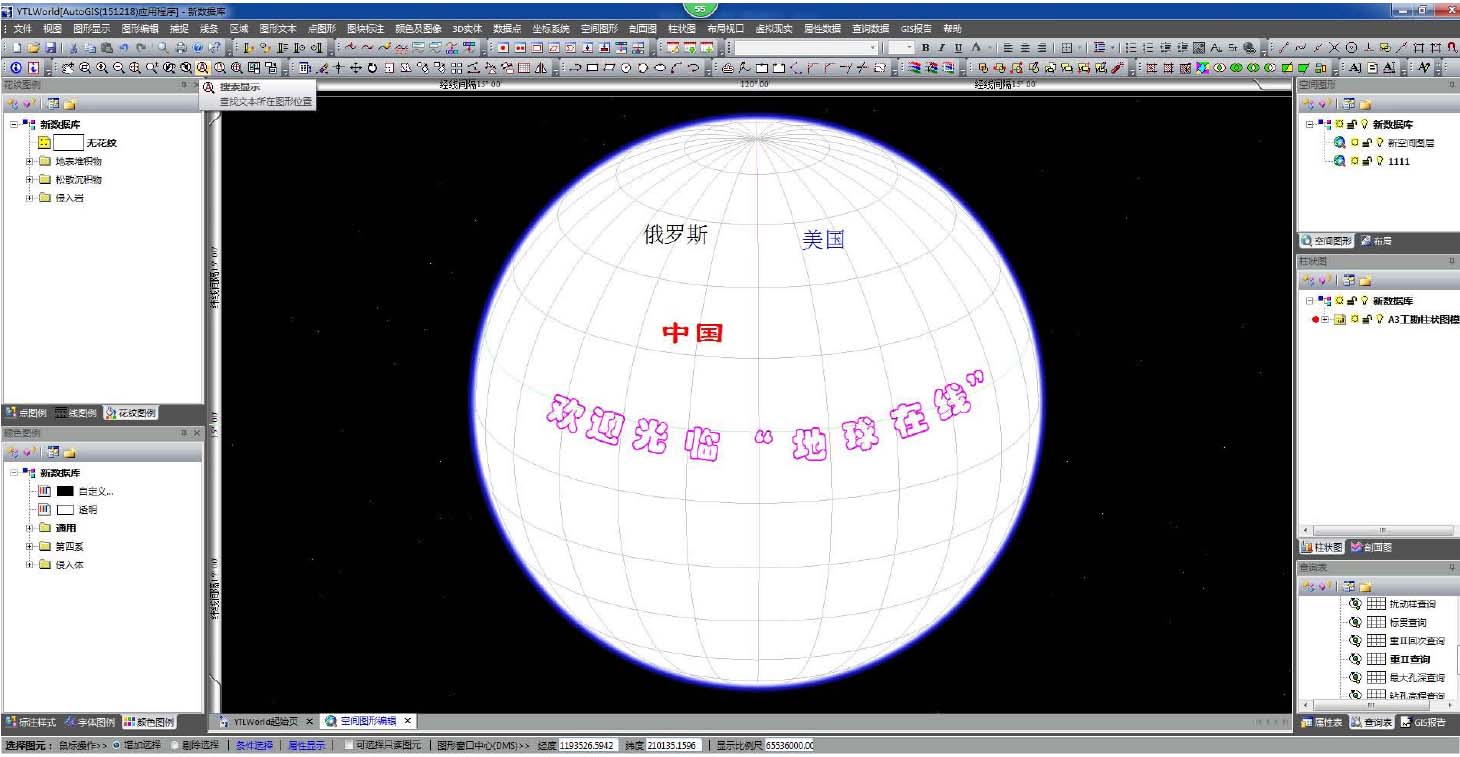Viewport: 1460px width, 757px height.
Task: Click the blue Help question icon
Action: [x=197, y=47]
